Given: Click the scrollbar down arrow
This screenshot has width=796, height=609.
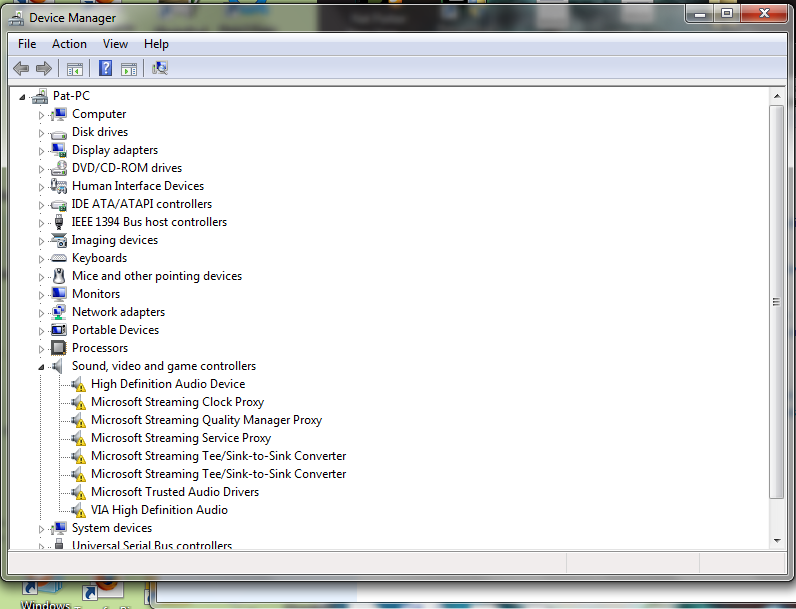Looking at the screenshot, I should pos(777,541).
